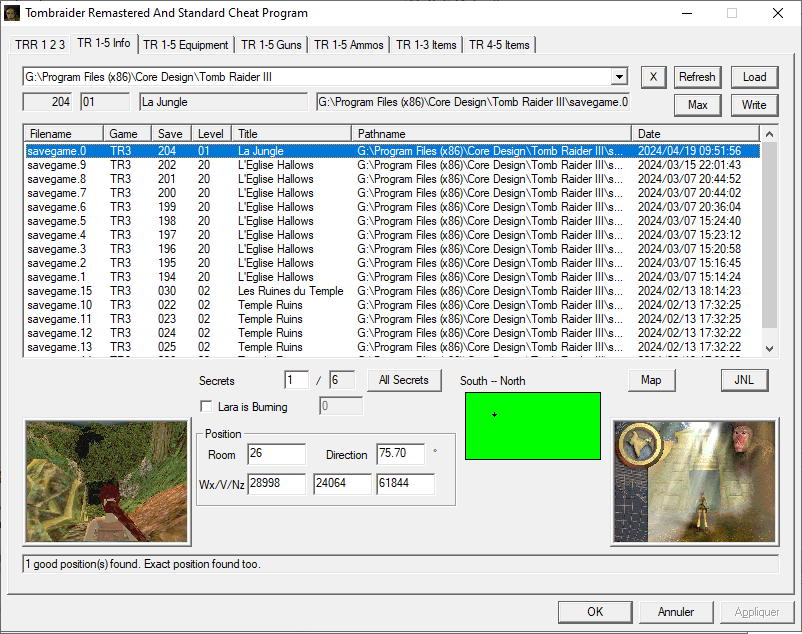The width and height of the screenshot is (802, 634).
Task: Select the savegame.2 row
Action: coord(392,263)
